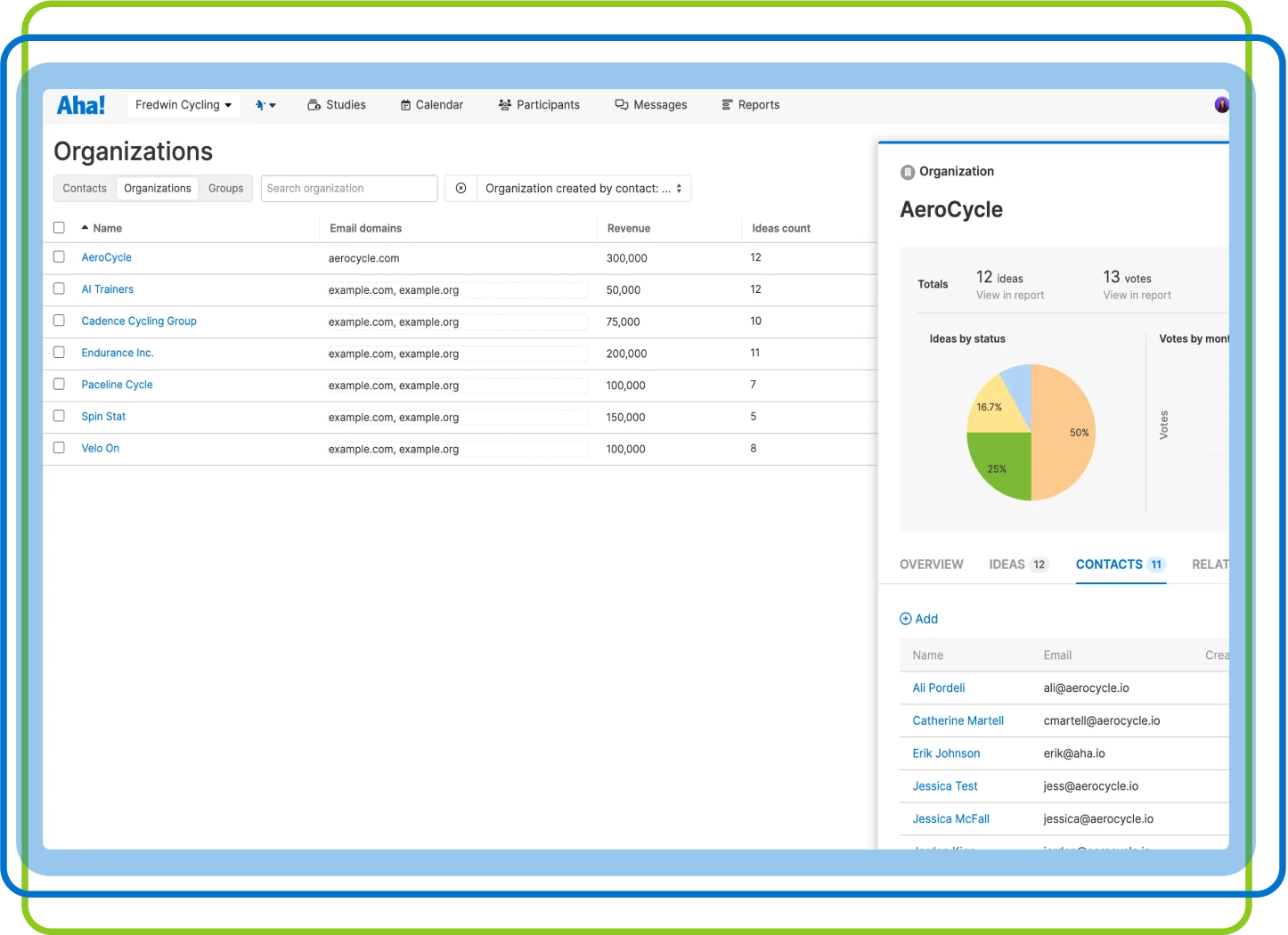1288x935 pixels.
Task: Open contact Ali Pordeli
Action: (939, 688)
